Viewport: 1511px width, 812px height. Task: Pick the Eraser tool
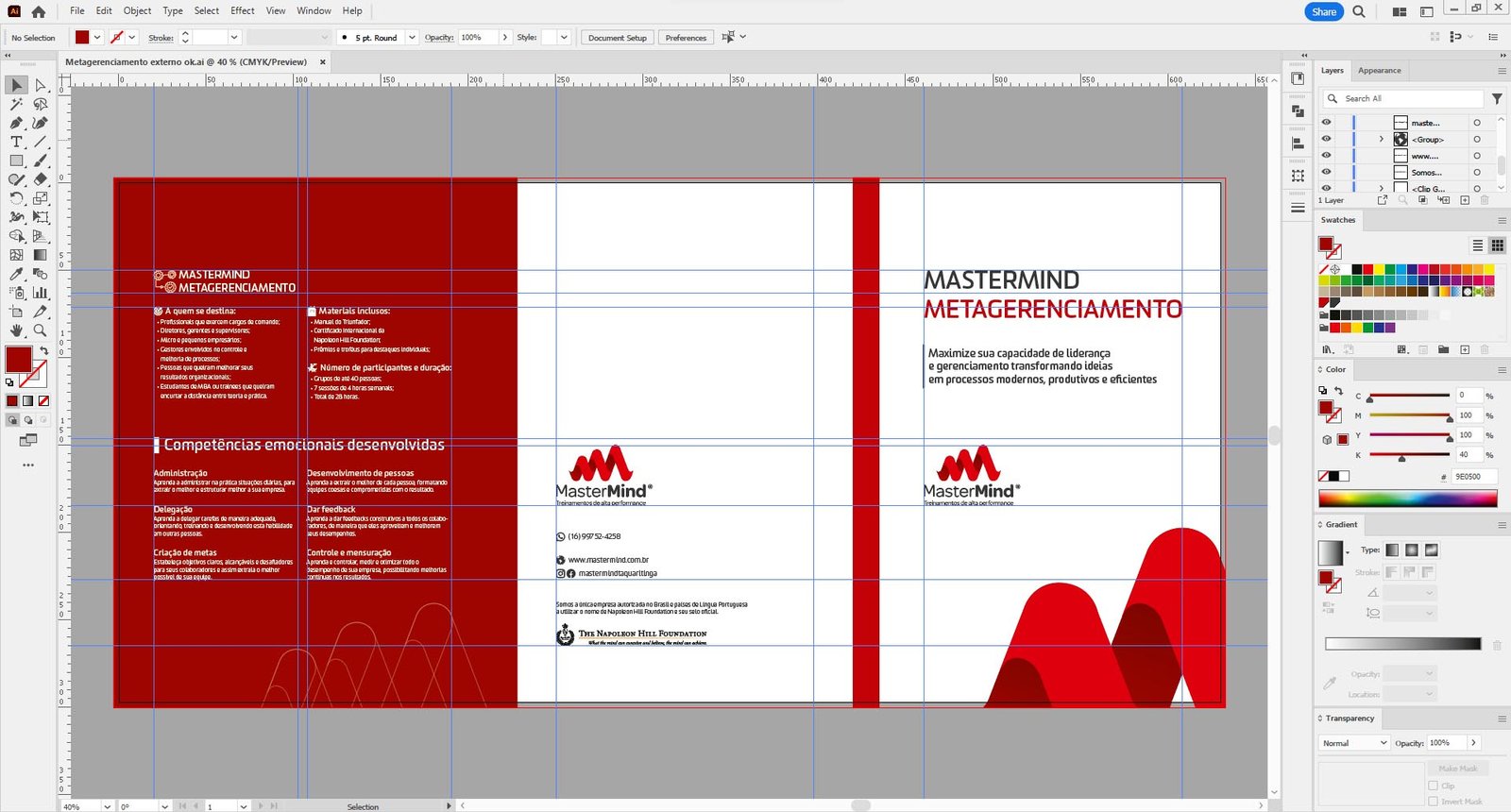click(41, 179)
